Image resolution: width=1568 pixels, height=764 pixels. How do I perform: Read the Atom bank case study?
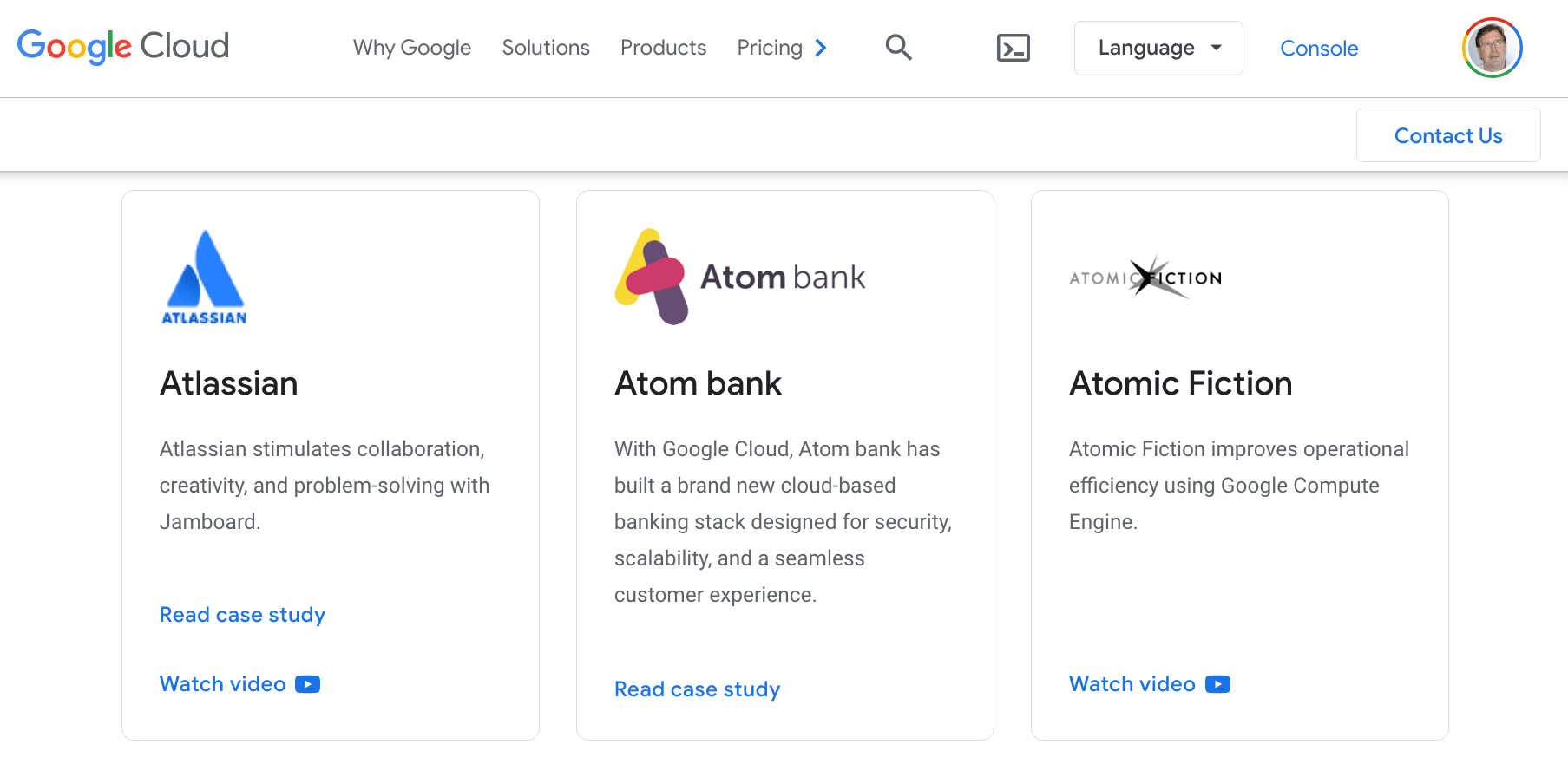(x=697, y=689)
